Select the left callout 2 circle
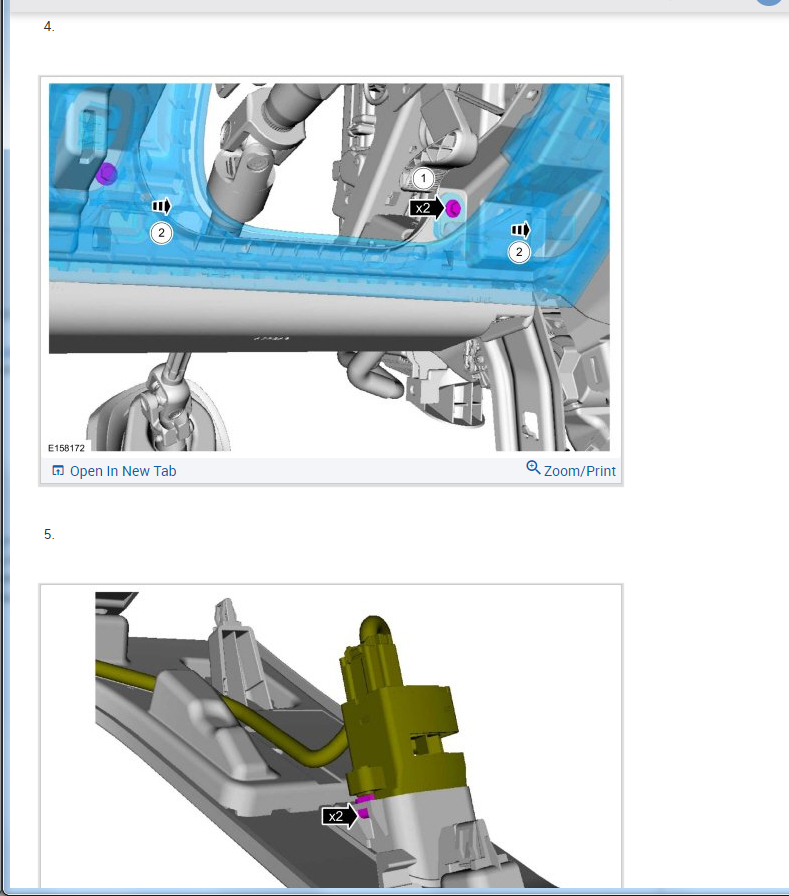The width and height of the screenshot is (789, 896). [161, 233]
